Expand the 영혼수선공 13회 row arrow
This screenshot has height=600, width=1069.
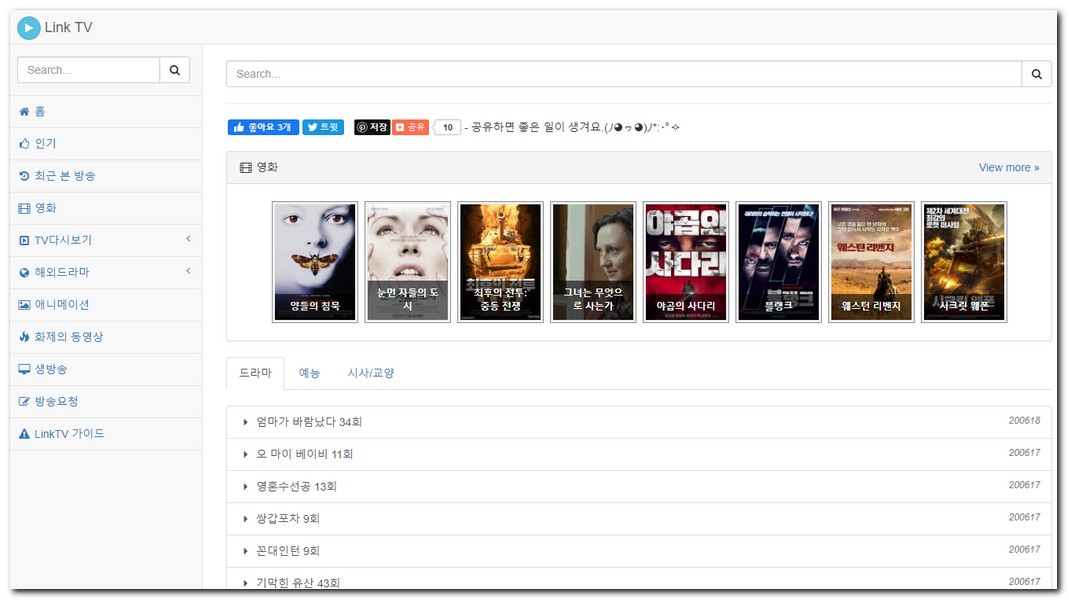tap(245, 487)
